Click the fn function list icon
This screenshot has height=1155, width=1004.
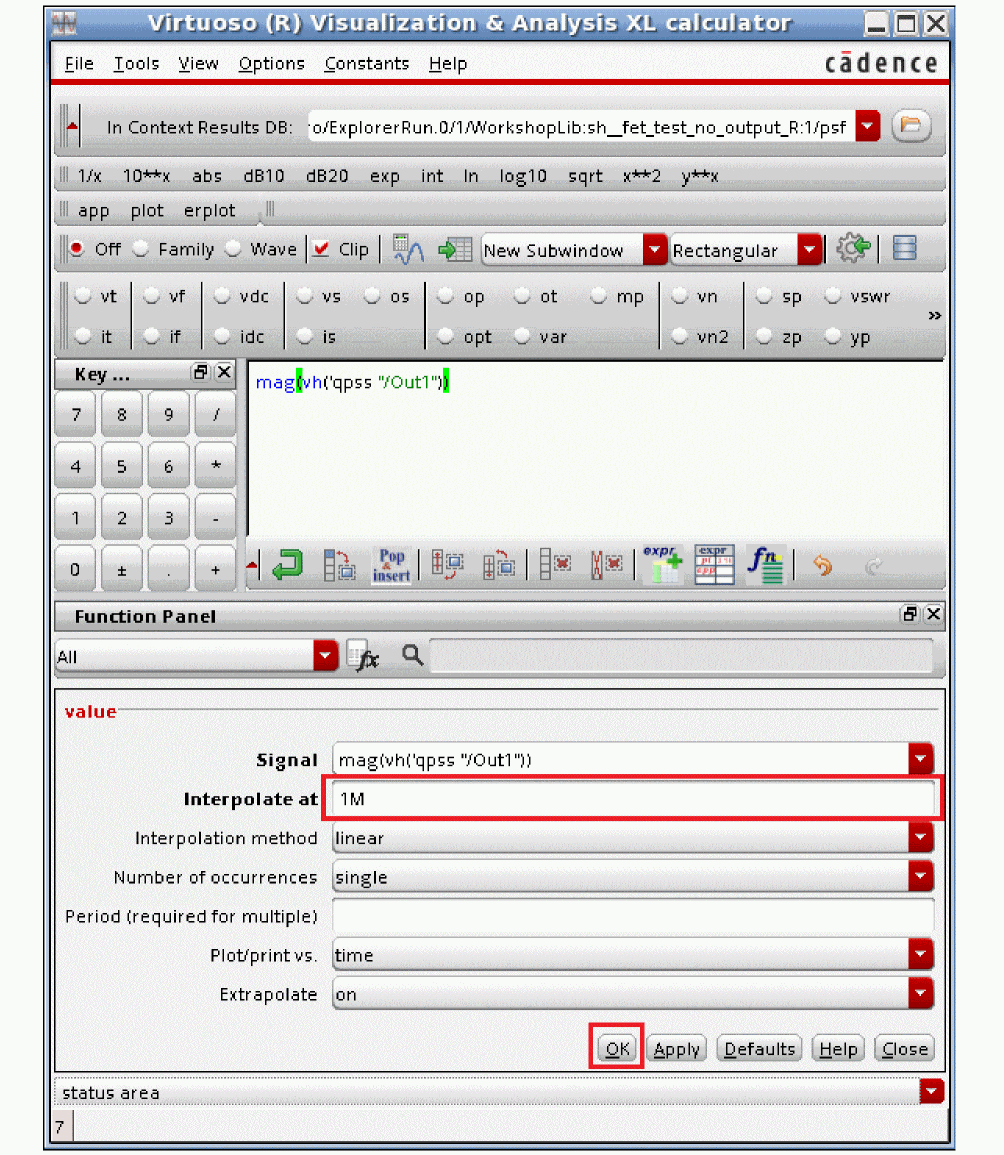point(766,565)
